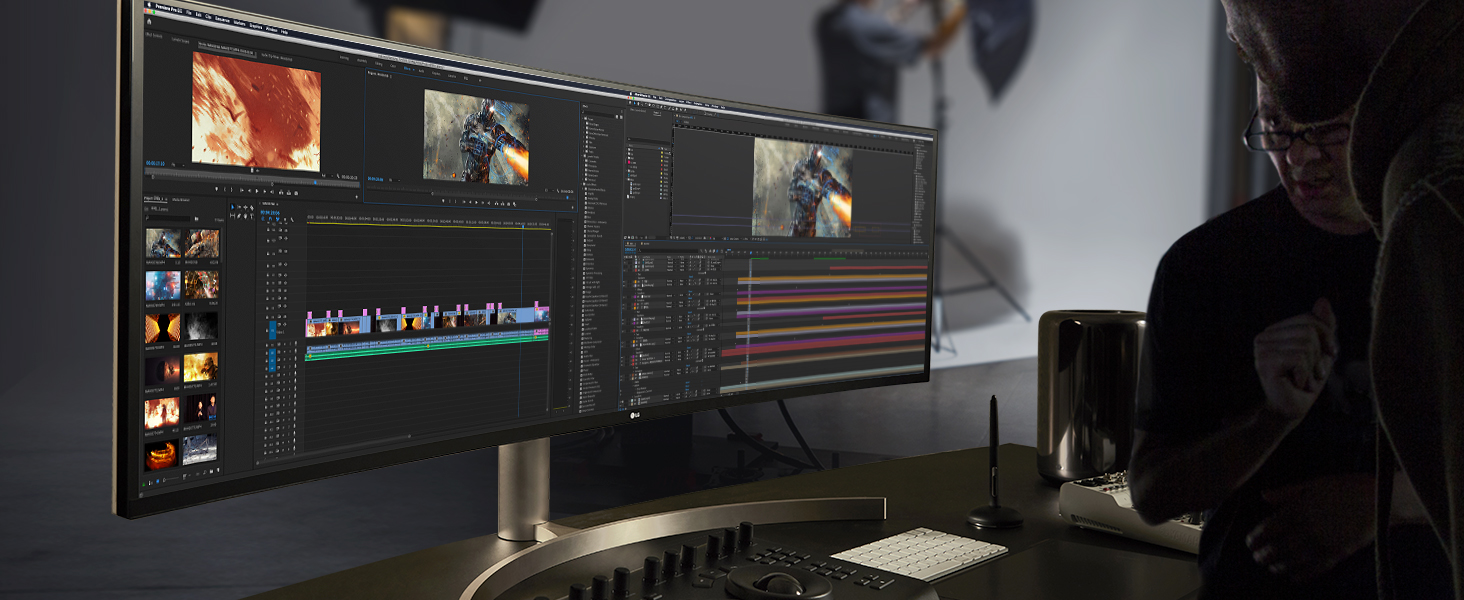Open Premiere's Markers menu
1464x600 pixels.
click(239, 23)
